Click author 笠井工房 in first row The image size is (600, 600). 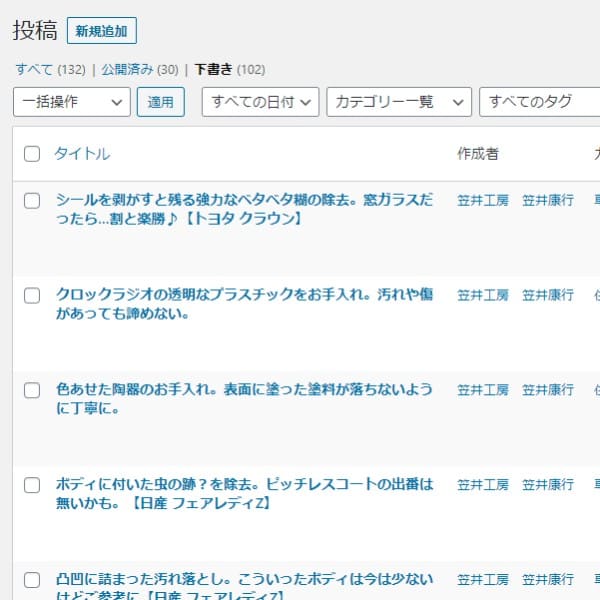pos(483,201)
